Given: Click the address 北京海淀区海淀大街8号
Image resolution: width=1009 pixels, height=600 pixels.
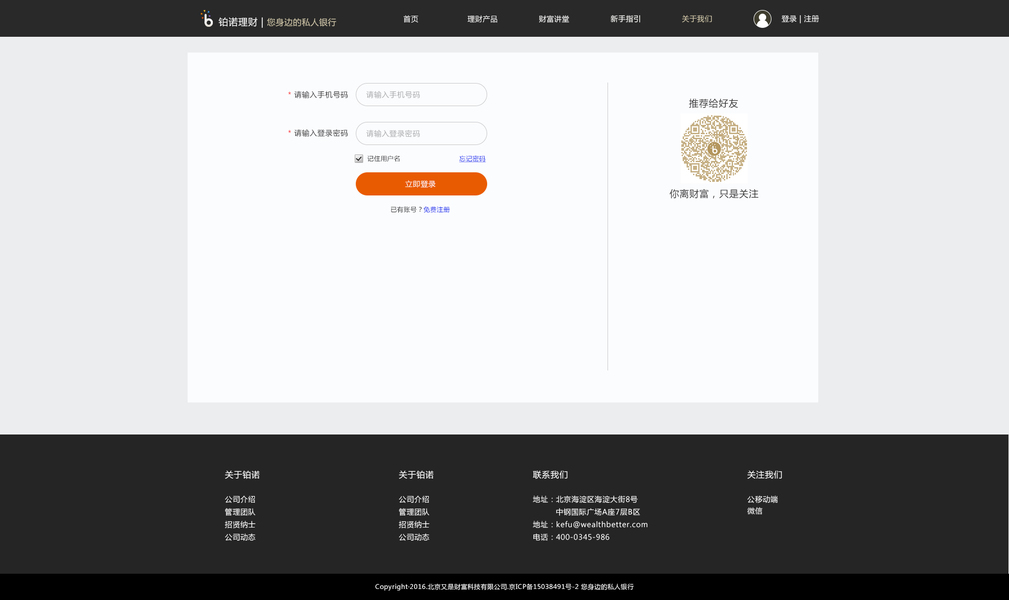Looking at the screenshot, I should tap(597, 500).
